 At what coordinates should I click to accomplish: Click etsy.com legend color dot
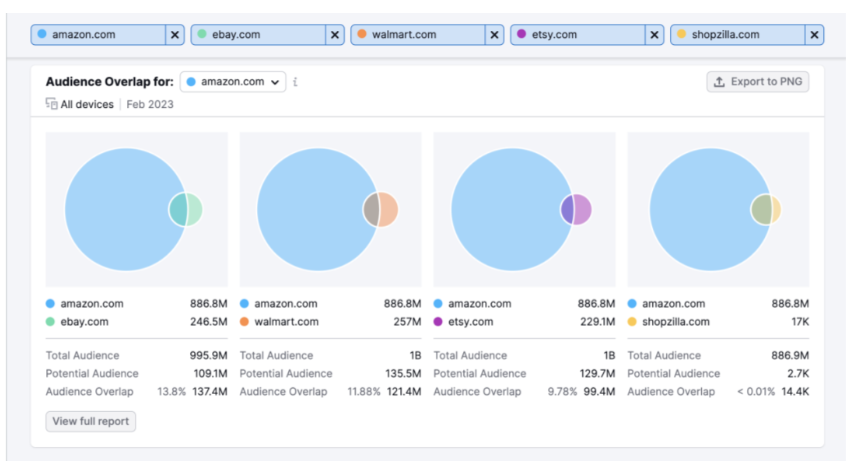[x=438, y=322]
